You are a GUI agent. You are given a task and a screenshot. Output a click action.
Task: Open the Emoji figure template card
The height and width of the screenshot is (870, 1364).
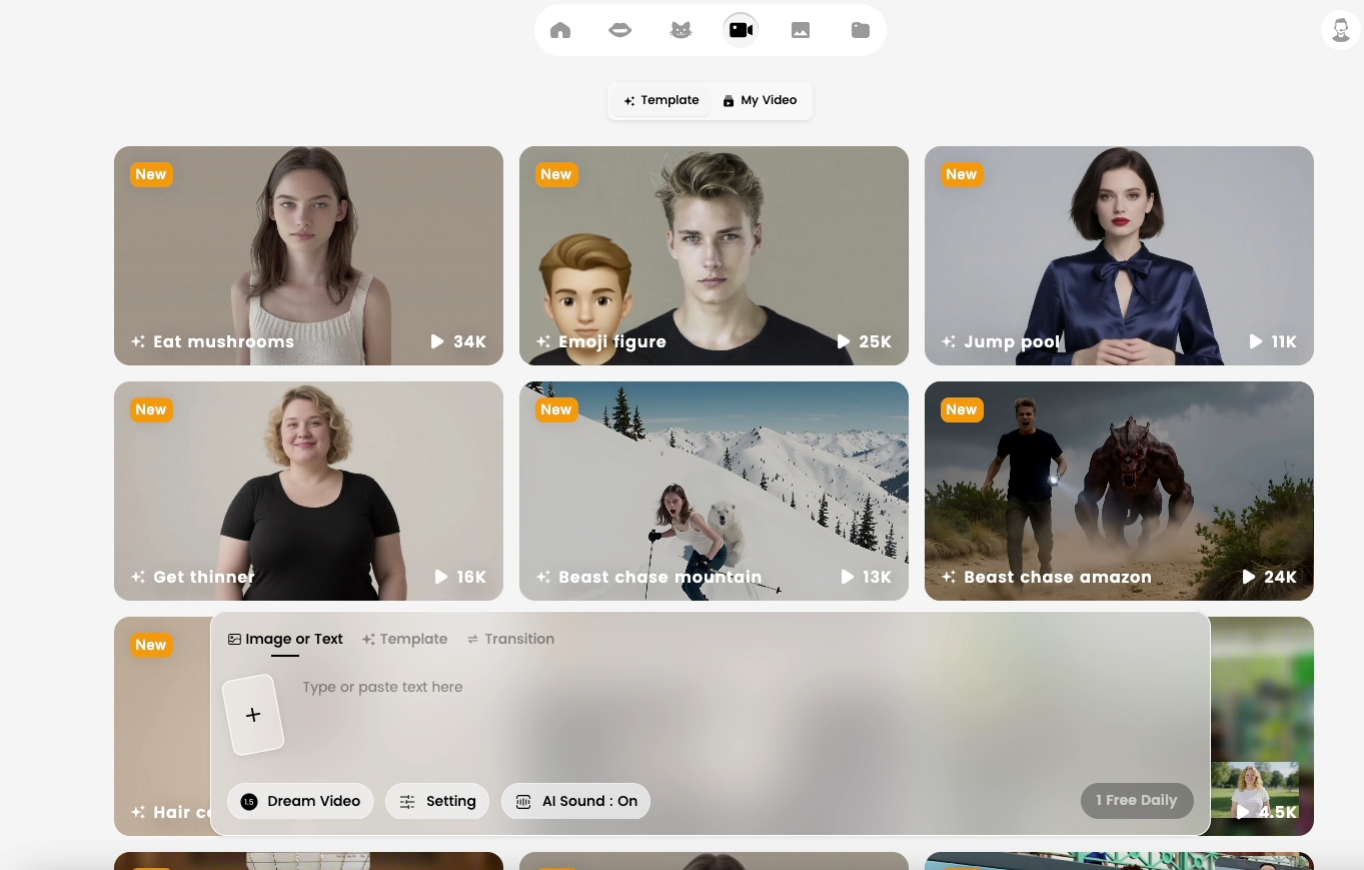(714, 256)
